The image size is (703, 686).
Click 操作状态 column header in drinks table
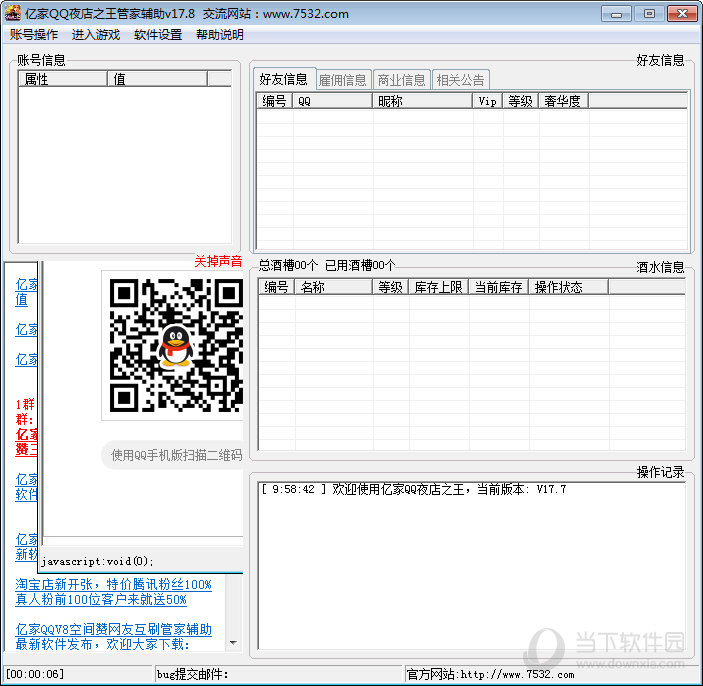[x=568, y=287]
